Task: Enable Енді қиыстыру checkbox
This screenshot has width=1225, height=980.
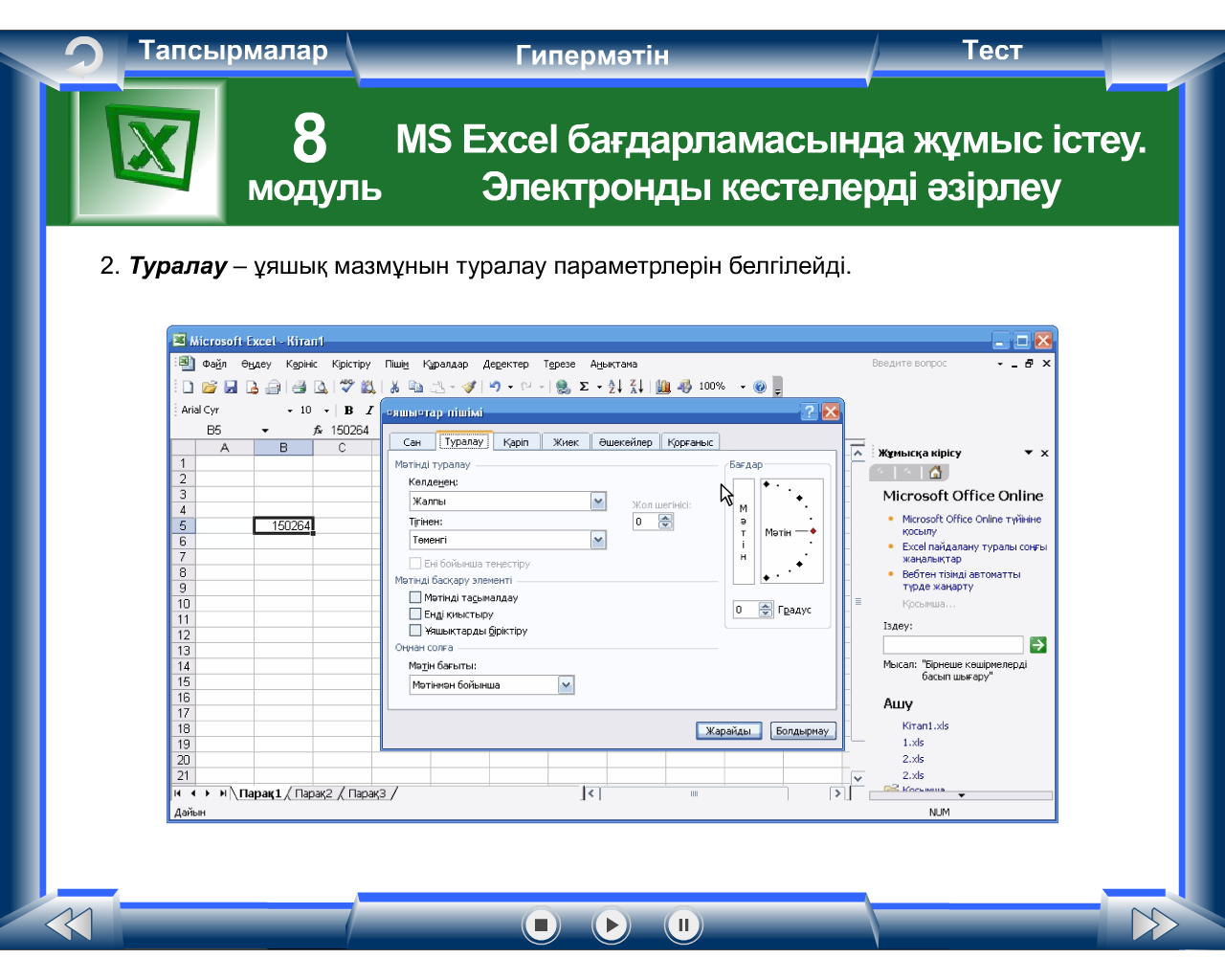Action: (x=415, y=613)
